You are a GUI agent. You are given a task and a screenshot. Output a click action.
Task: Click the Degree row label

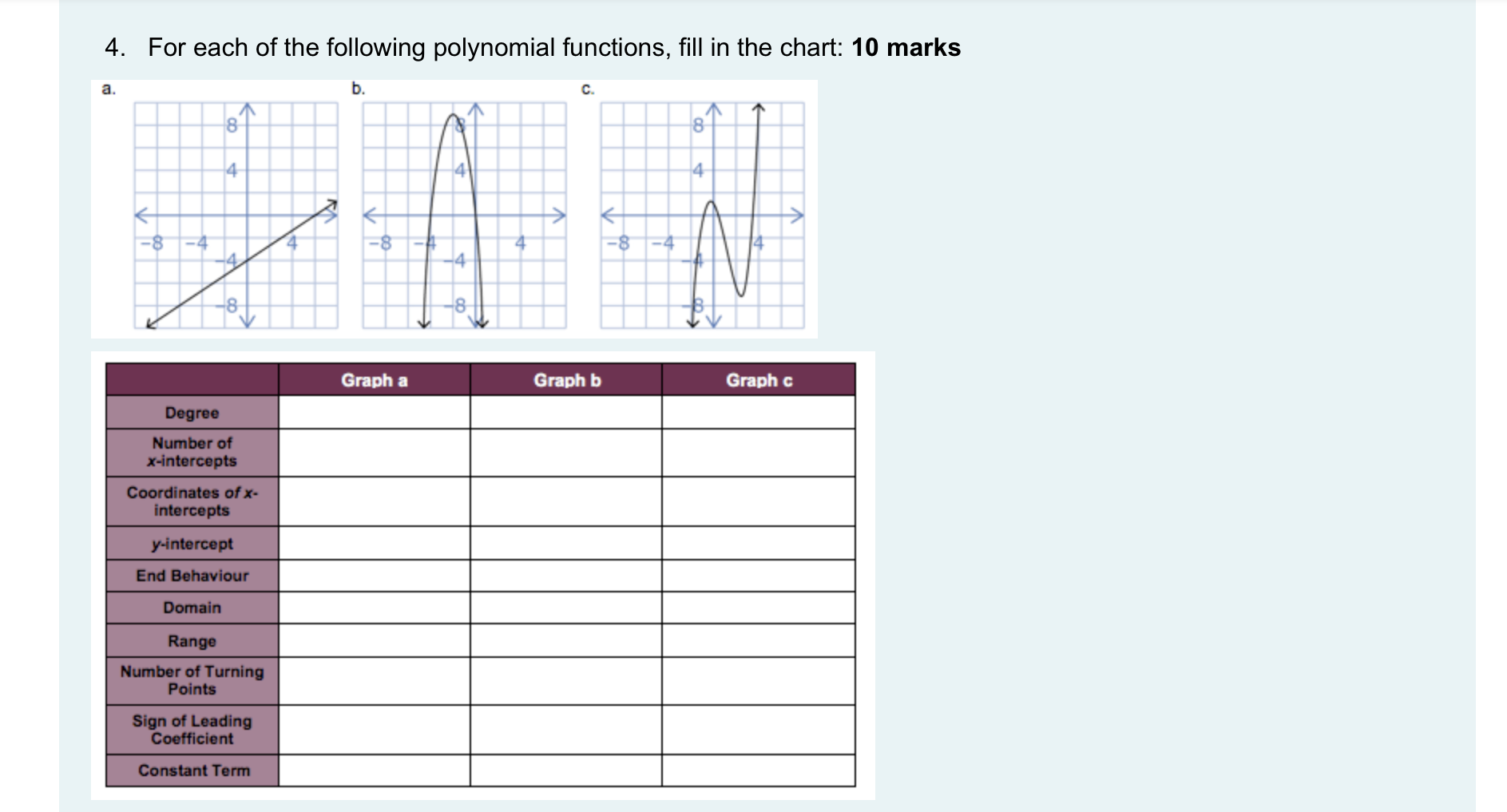click(192, 413)
